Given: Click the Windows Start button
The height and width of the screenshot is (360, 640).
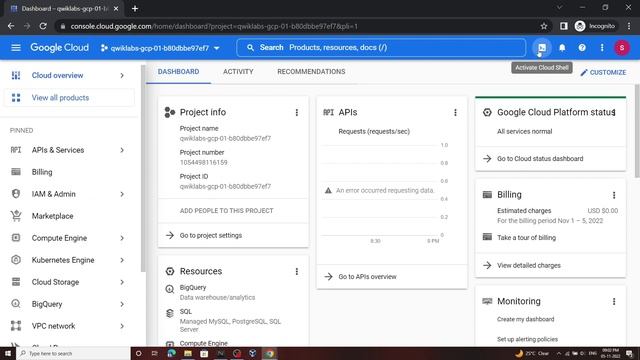Looking at the screenshot, I should tap(8, 353).
